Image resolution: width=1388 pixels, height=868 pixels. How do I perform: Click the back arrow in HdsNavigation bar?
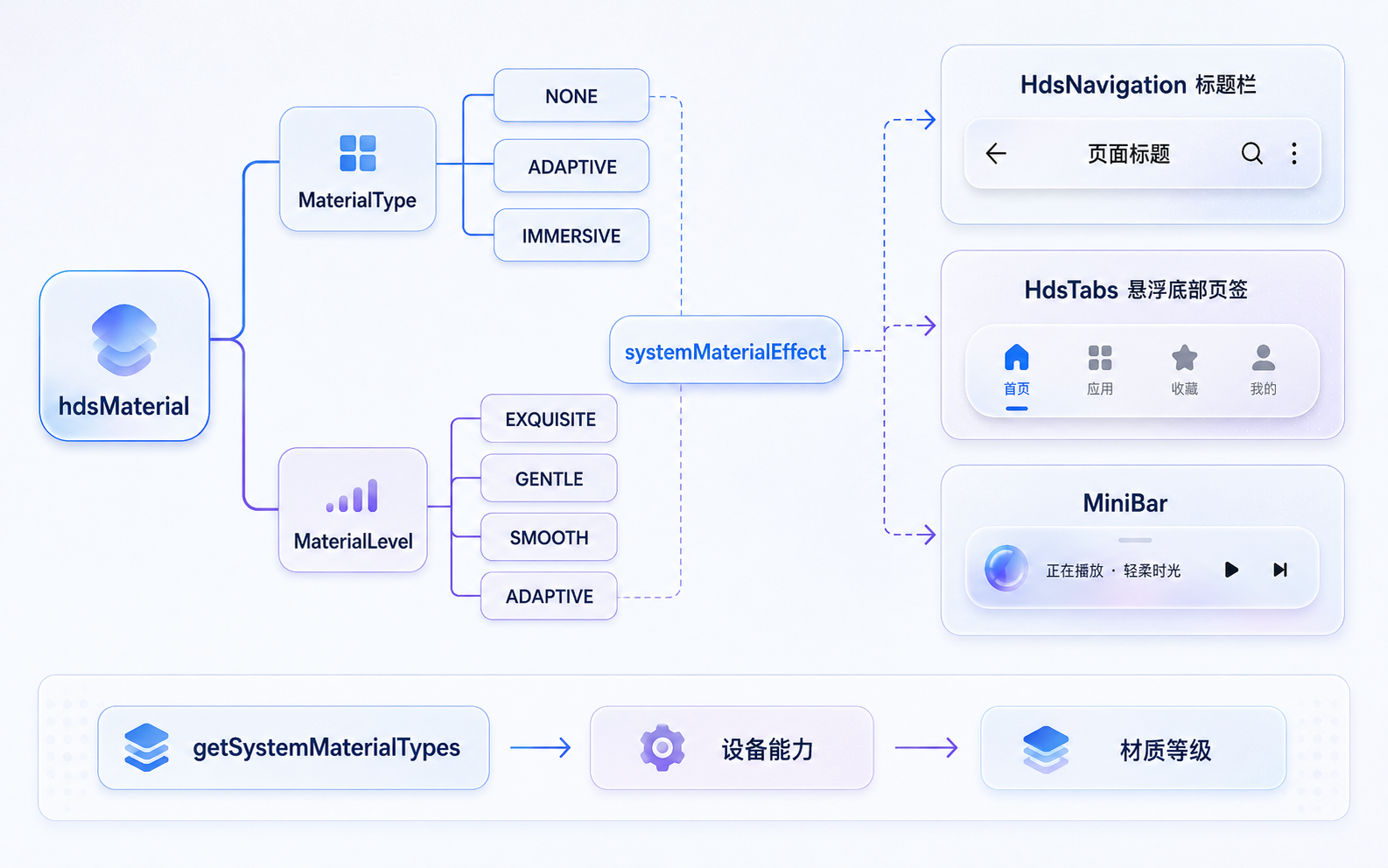coord(996,154)
